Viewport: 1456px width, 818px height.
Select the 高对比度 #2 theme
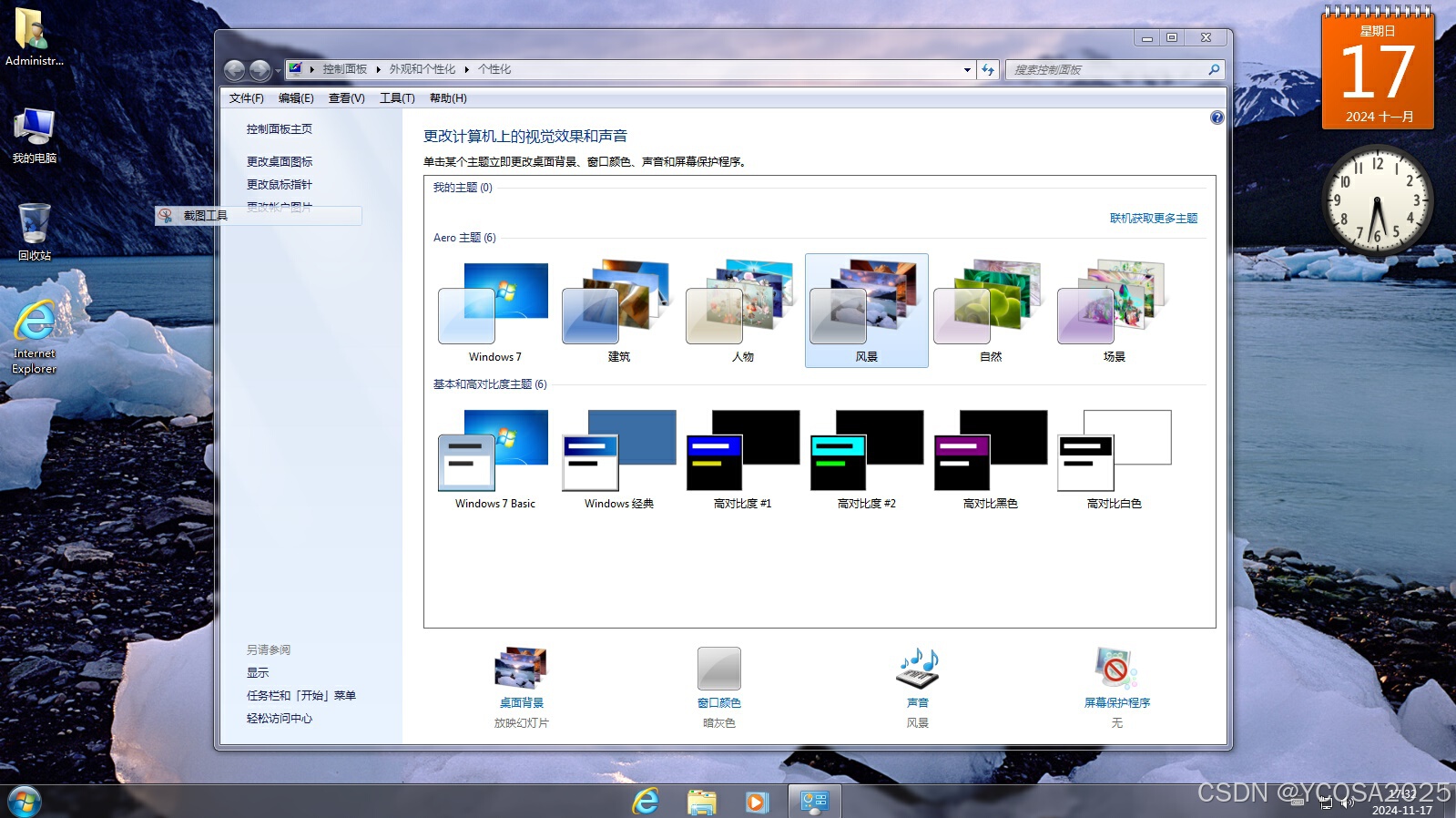866,458
